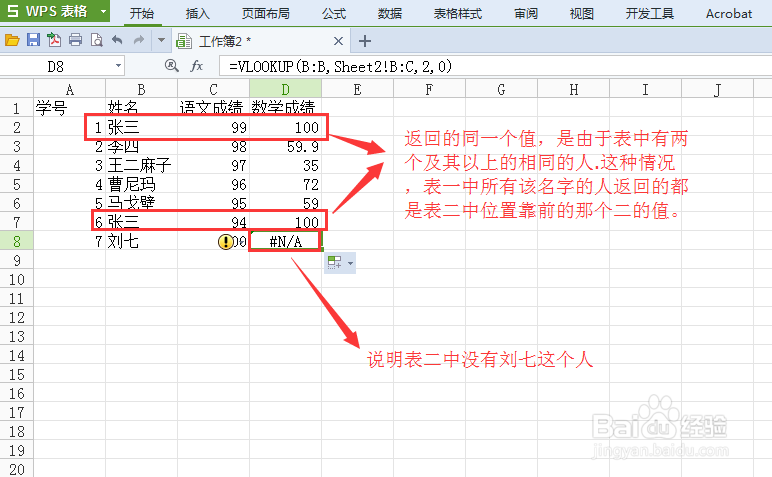Close the 工作簿2 document tab
Viewport: 772px width, 477px height.
pyautogui.click(x=338, y=41)
